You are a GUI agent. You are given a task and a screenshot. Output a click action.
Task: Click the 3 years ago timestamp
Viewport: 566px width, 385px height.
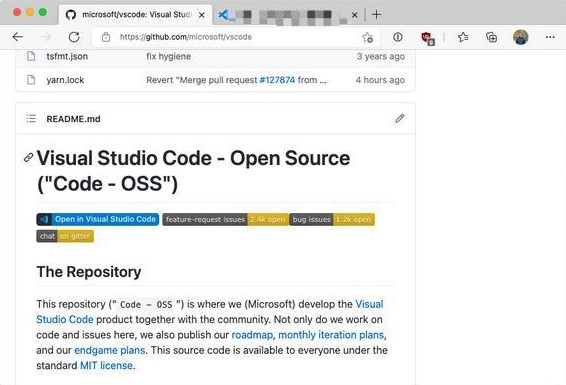[x=381, y=56]
